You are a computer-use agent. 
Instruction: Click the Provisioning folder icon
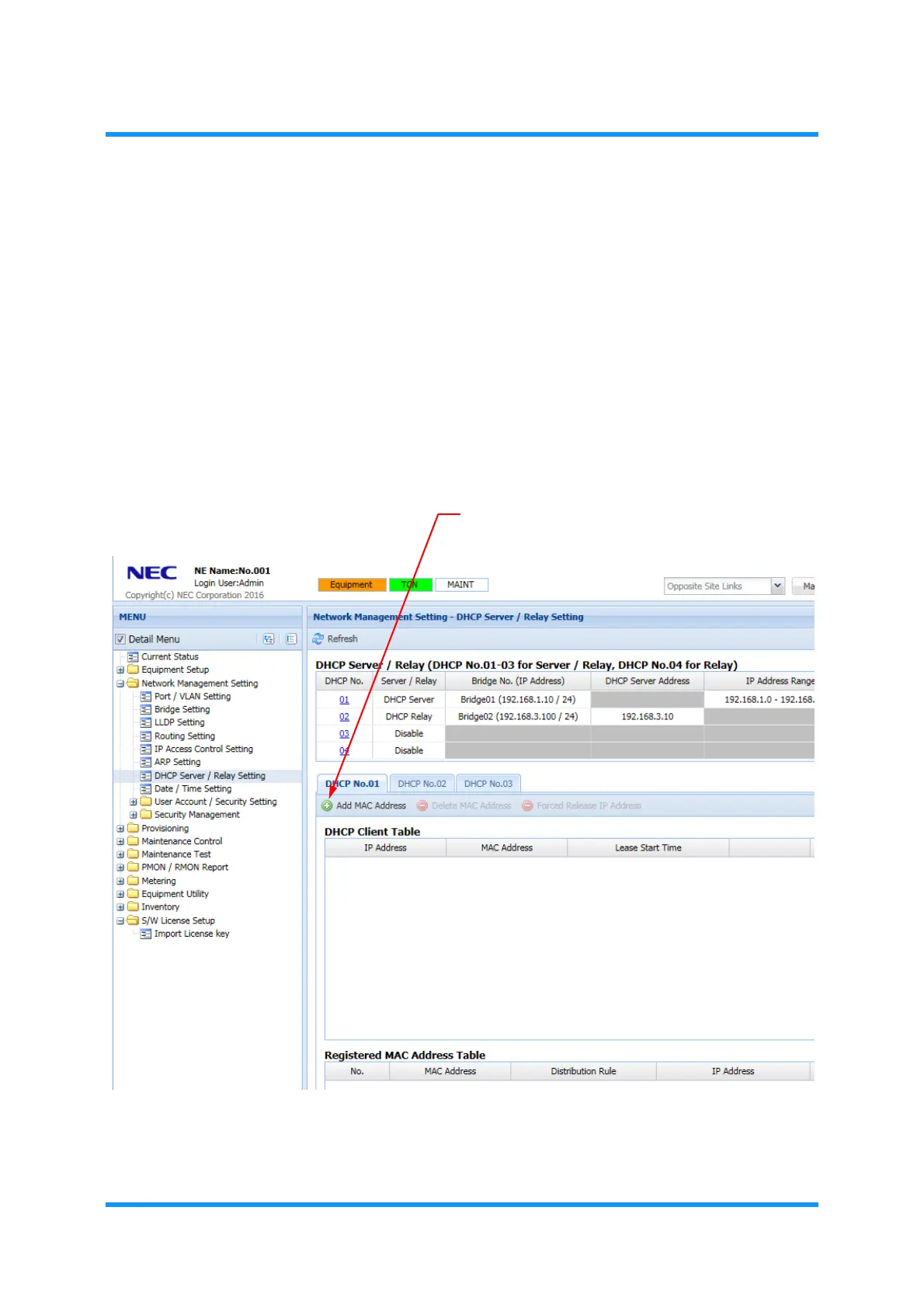coord(133,828)
